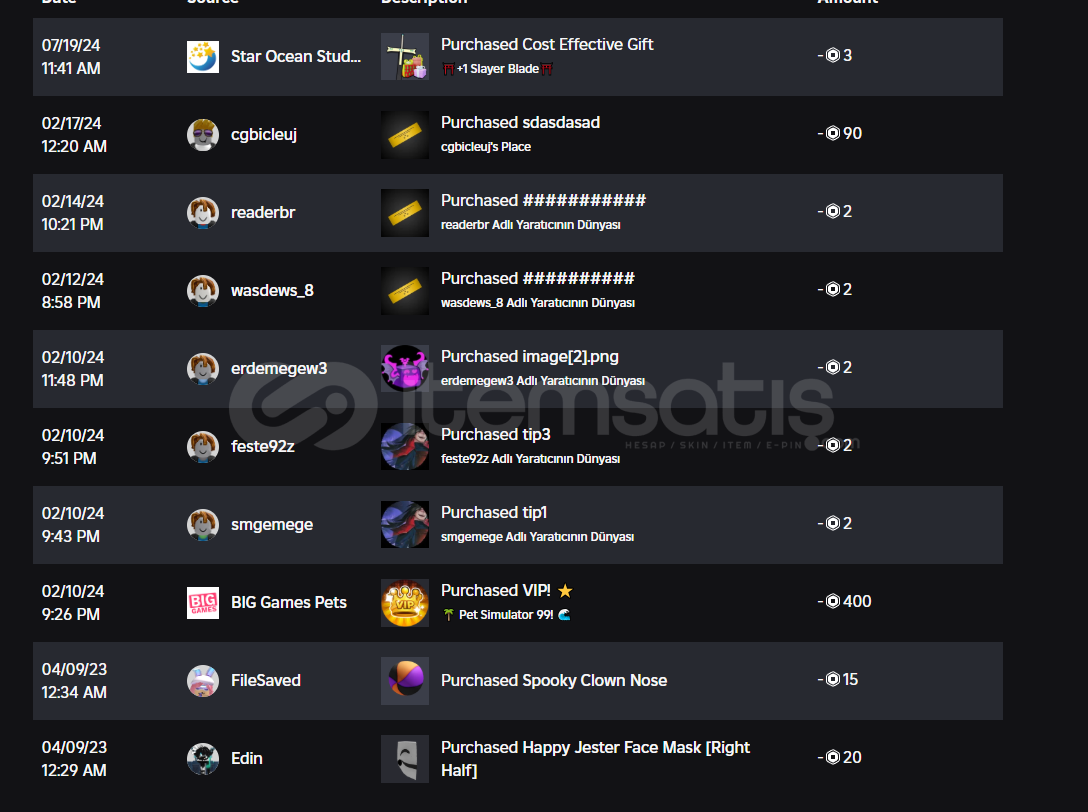The image size is (1088, 812).
Task: Open Star Ocean Studio avatar icon
Action: tap(203, 57)
